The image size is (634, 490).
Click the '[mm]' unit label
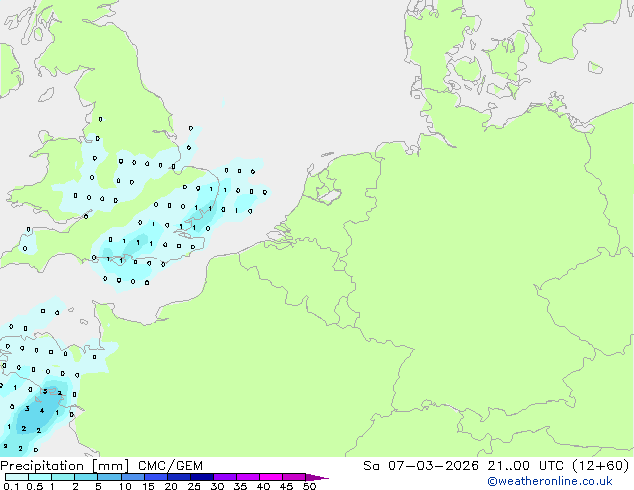pos(111,466)
